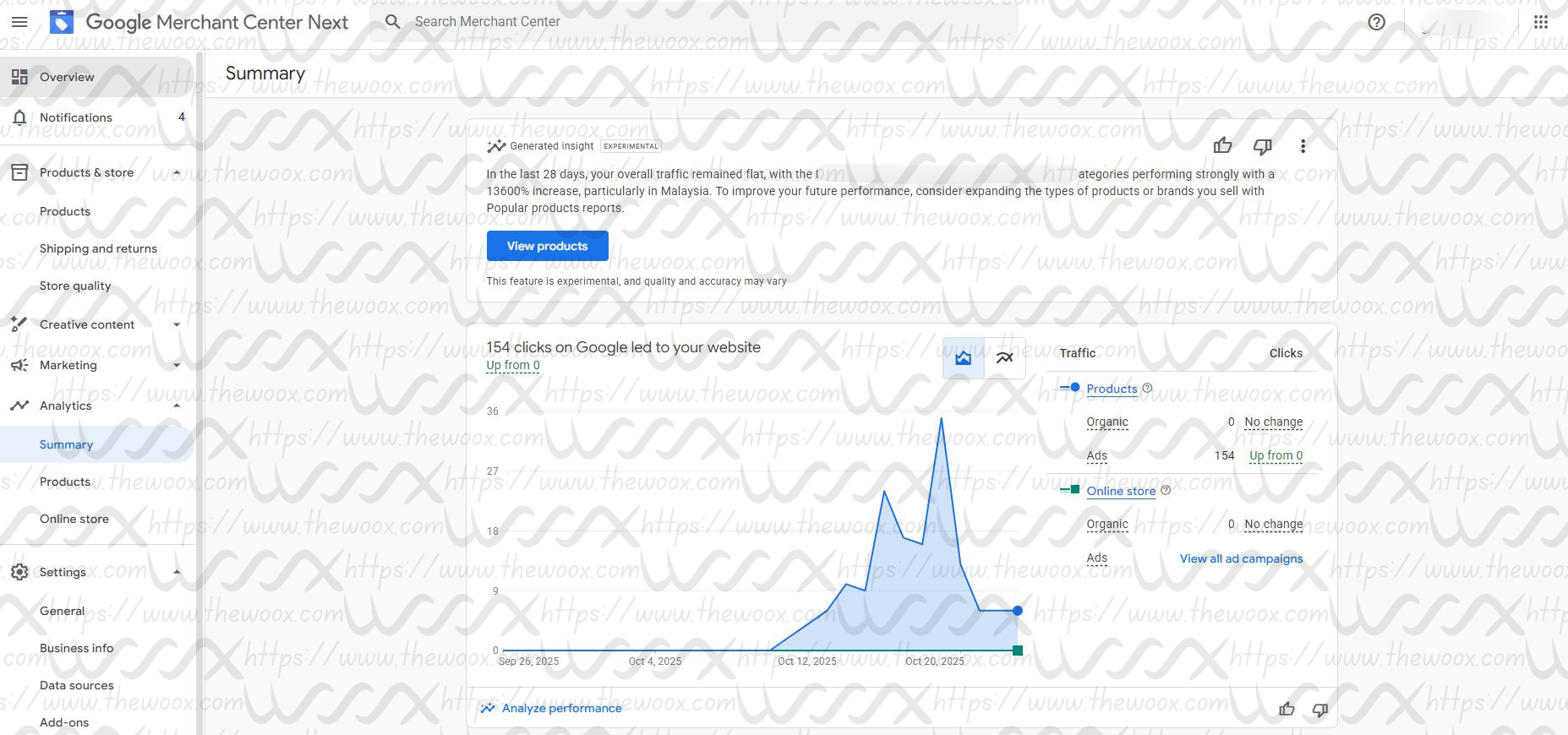Image resolution: width=1568 pixels, height=735 pixels.
Task: Click Online store traffic help icon
Action: [x=1166, y=491]
